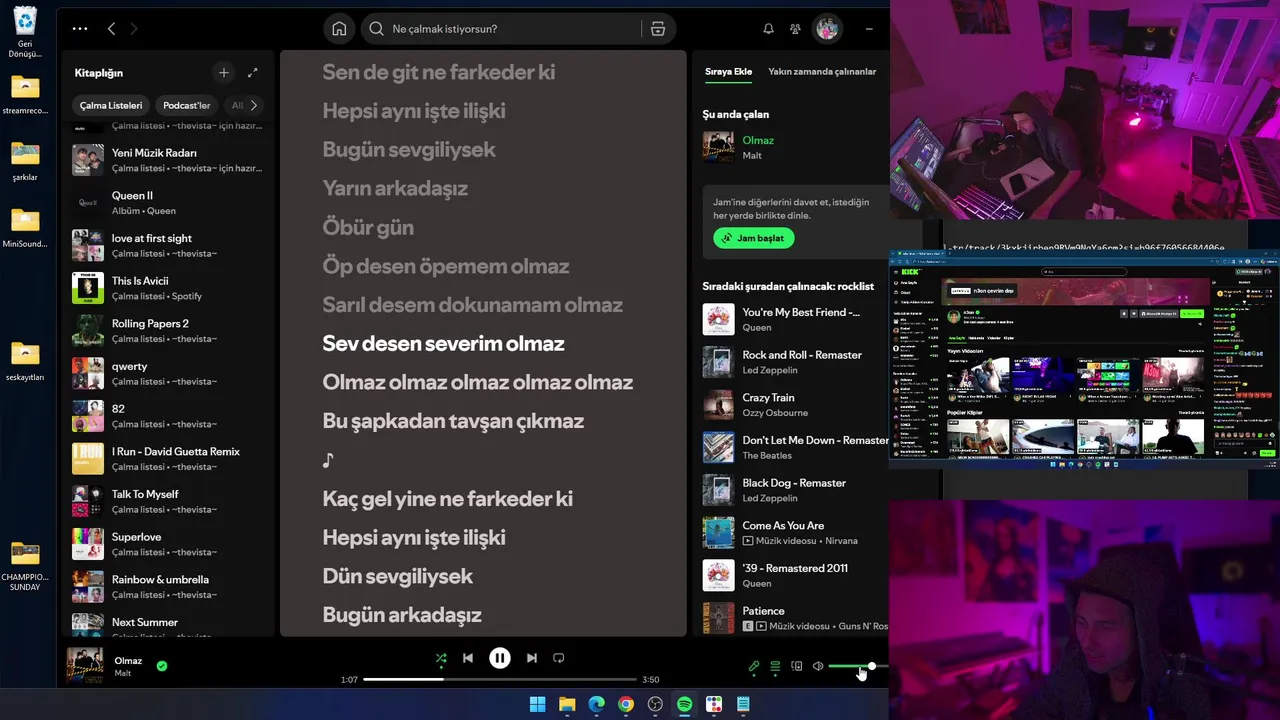Image resolution: width=1280 pixels, height=720 pixels.
Task: Open notifications bell
Action: [768, 29]
